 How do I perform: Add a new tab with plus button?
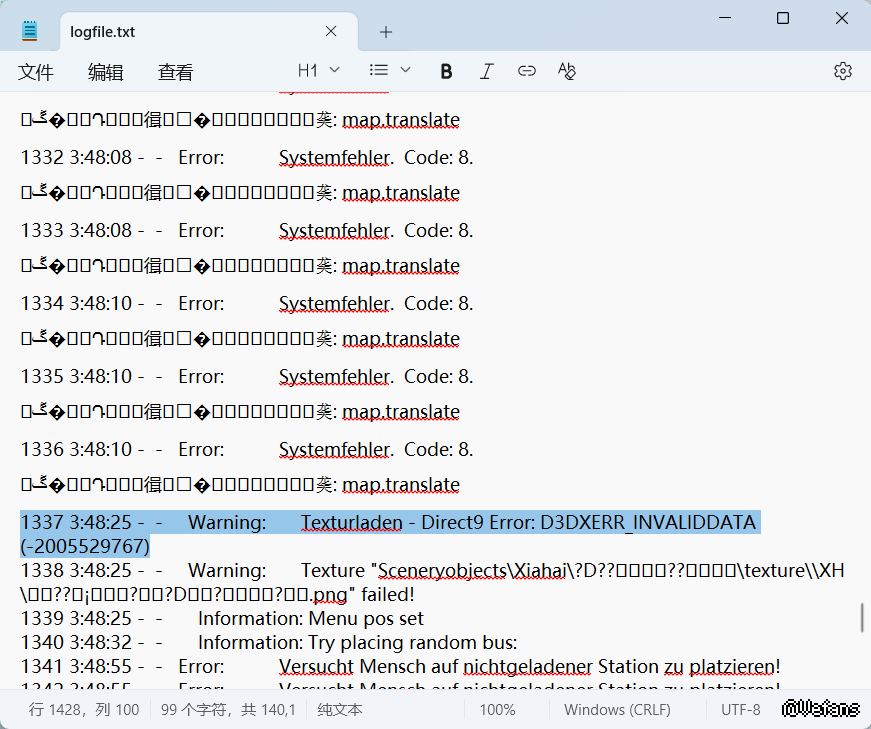click(386, 32)
